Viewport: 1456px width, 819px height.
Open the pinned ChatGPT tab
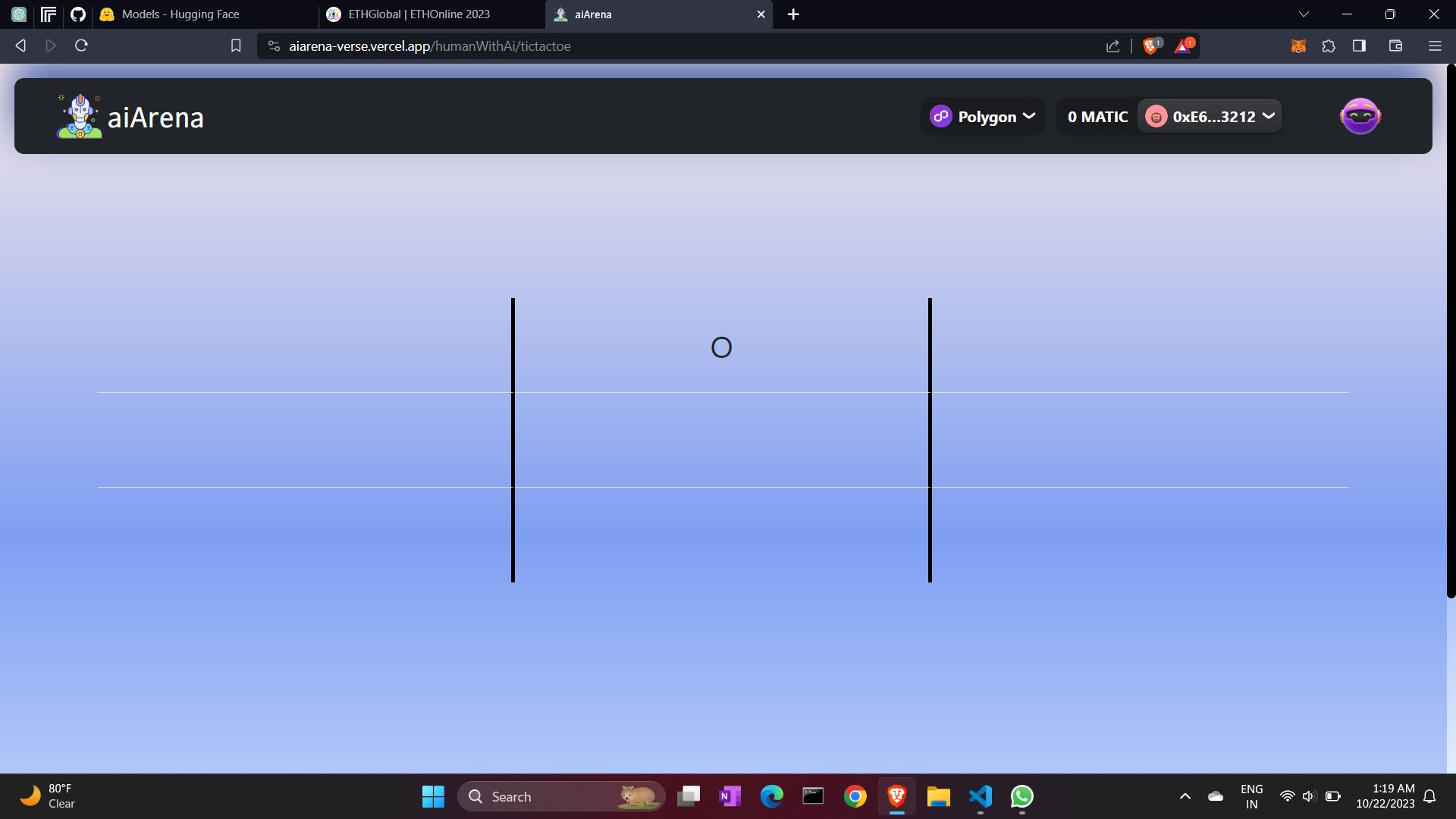(x=19, y=14)
